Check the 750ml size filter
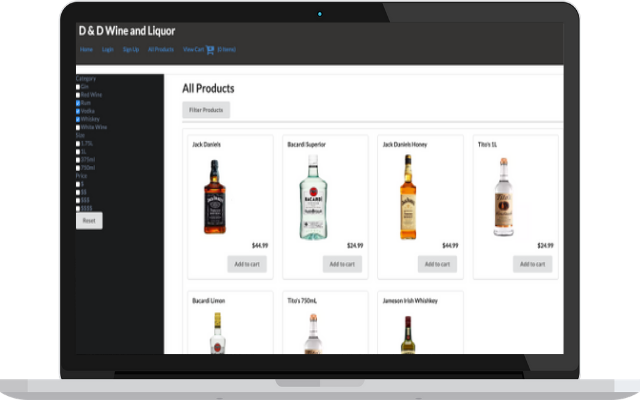Viewport: 640px width, 400px height. (x=78, y=168)
